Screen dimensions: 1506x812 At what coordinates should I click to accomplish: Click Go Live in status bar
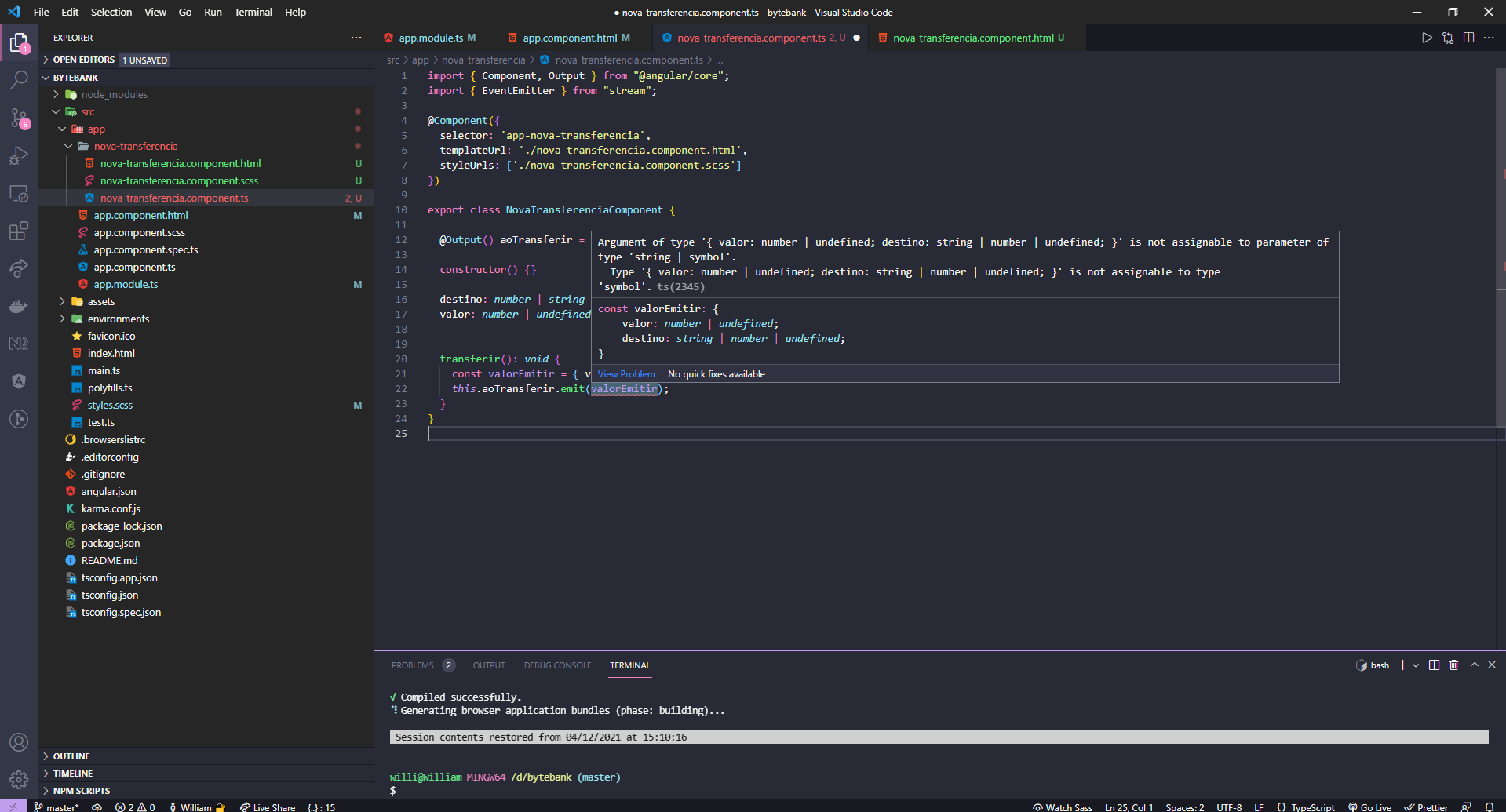[x=1370, y=807]
